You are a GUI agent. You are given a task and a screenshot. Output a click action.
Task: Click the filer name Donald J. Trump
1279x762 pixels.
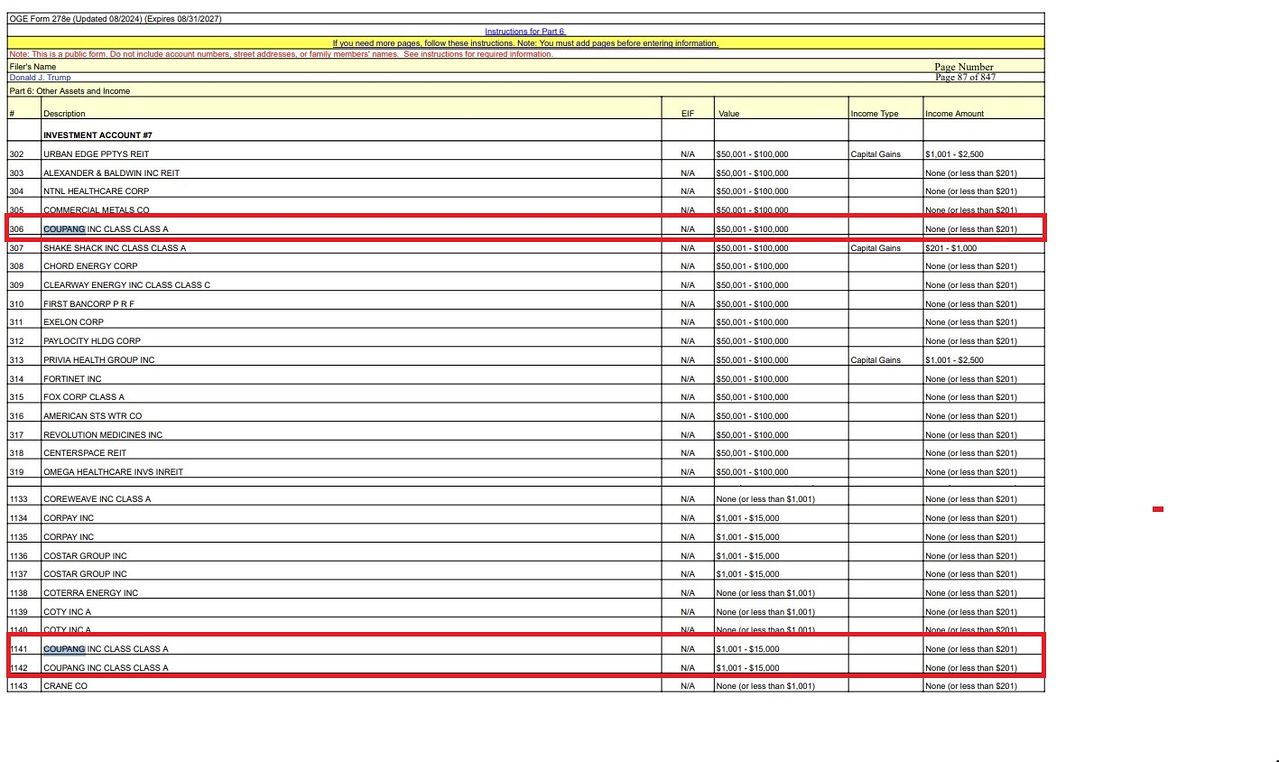click(x=40, y=77)
